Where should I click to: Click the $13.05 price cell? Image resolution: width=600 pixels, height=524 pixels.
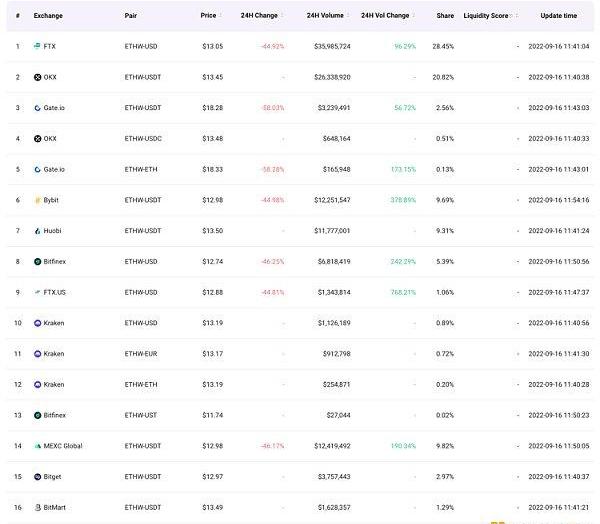point(212,46)
